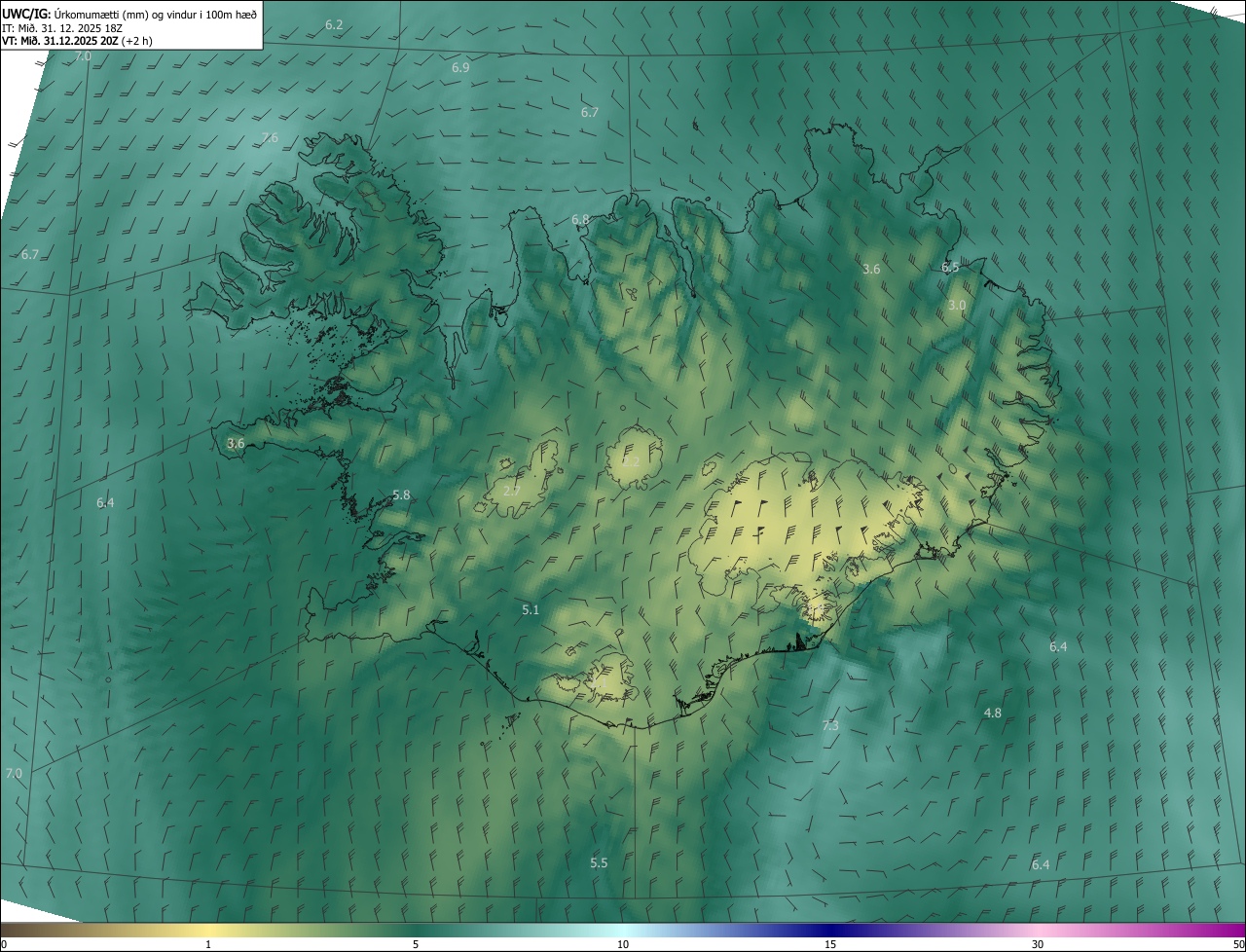Image resolution: width=1246 pixels, height=952 pixels.
Task: Click the 5.5 value label
Action: coord(599,863)
